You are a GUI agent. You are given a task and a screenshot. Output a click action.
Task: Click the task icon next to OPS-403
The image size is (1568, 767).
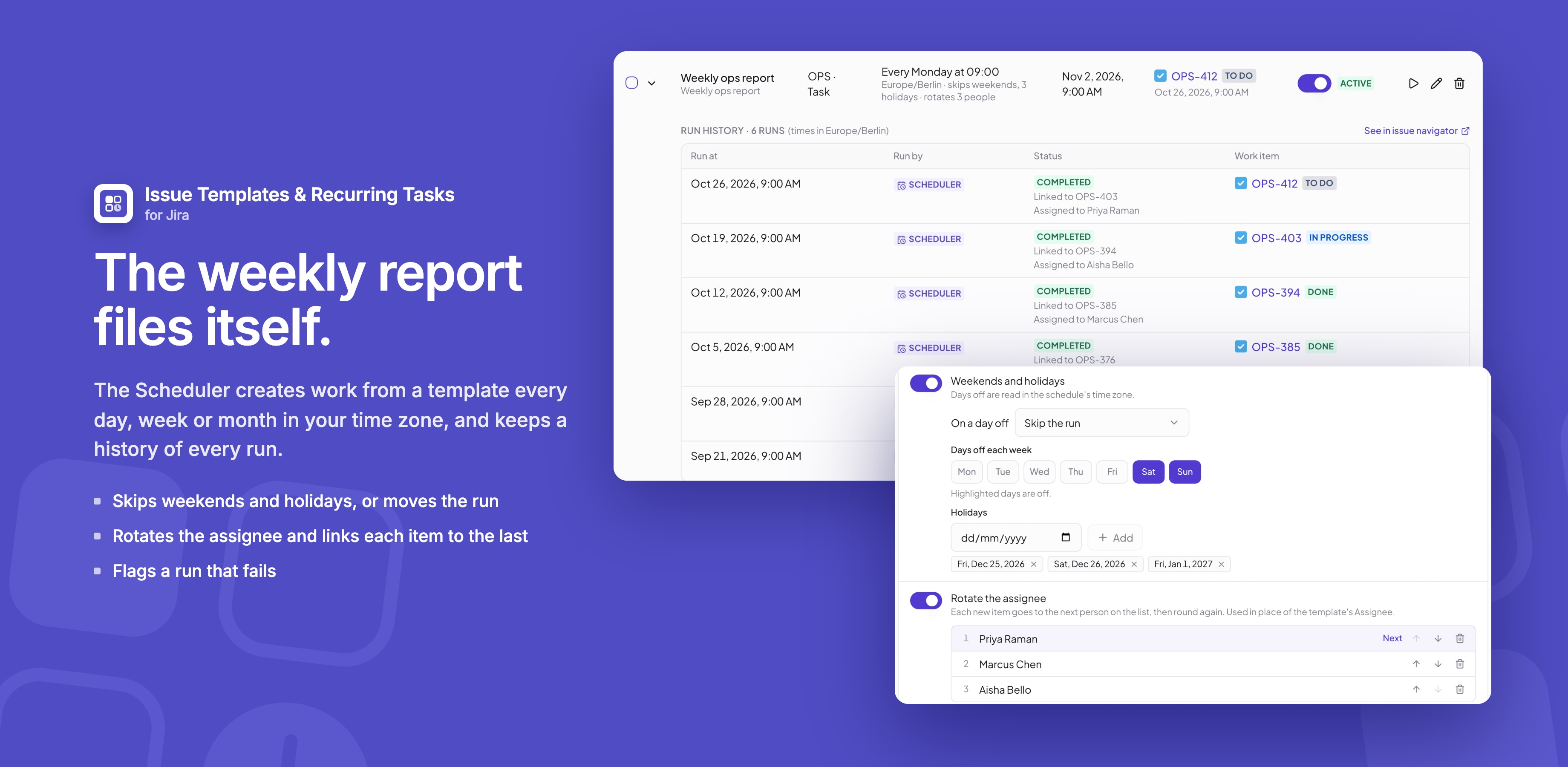1240,237
